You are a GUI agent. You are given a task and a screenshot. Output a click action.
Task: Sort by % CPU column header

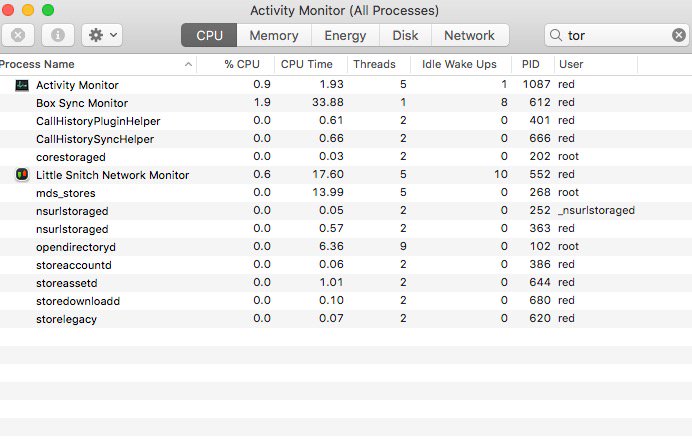(x=242, y=64)
